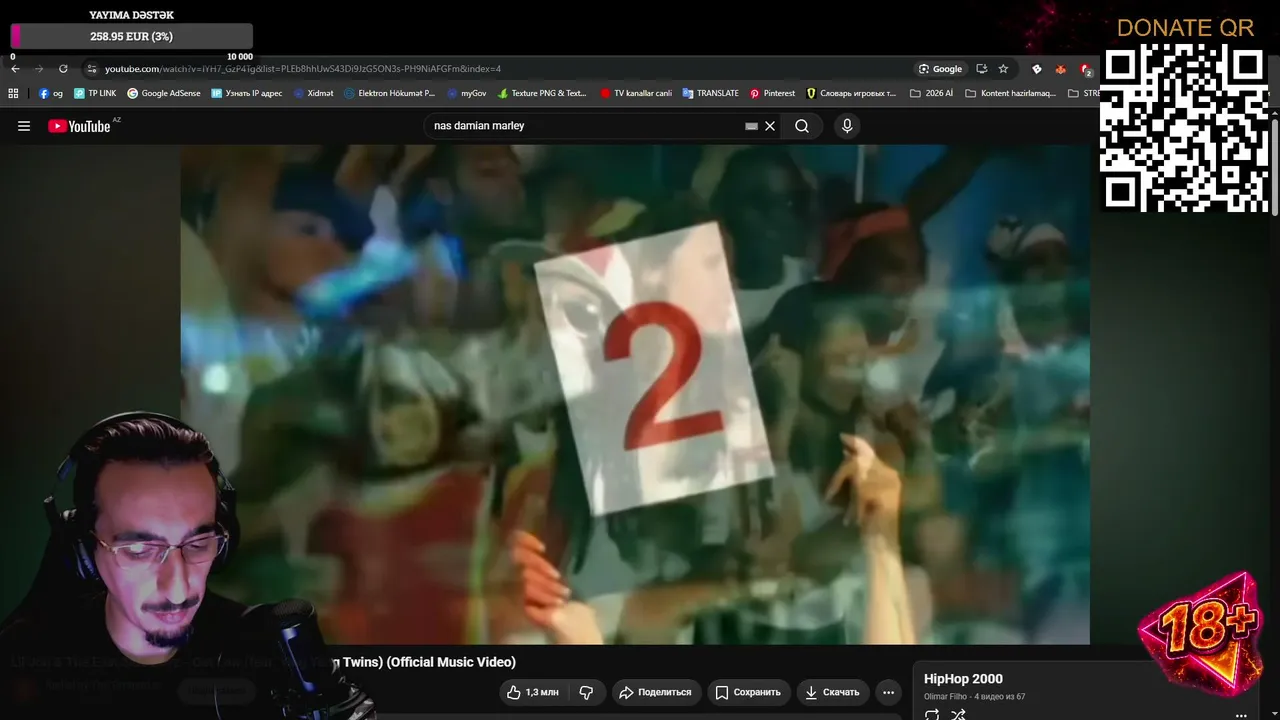The width and height of the screenshot is (1280, 720).
Task: Open the myGov bookmark
Action: click(467, 93)
